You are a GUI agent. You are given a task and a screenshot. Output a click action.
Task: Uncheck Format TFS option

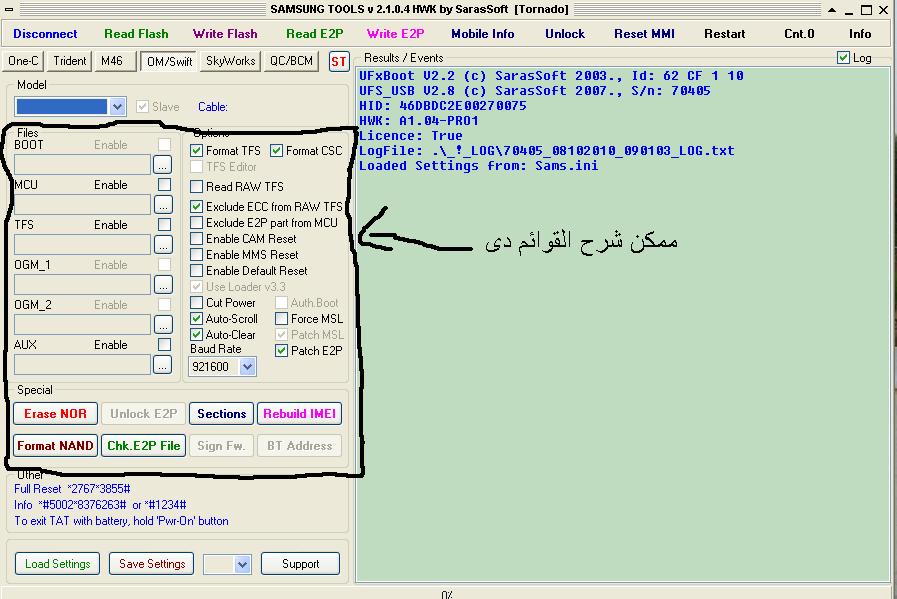[x=196, y=150]
